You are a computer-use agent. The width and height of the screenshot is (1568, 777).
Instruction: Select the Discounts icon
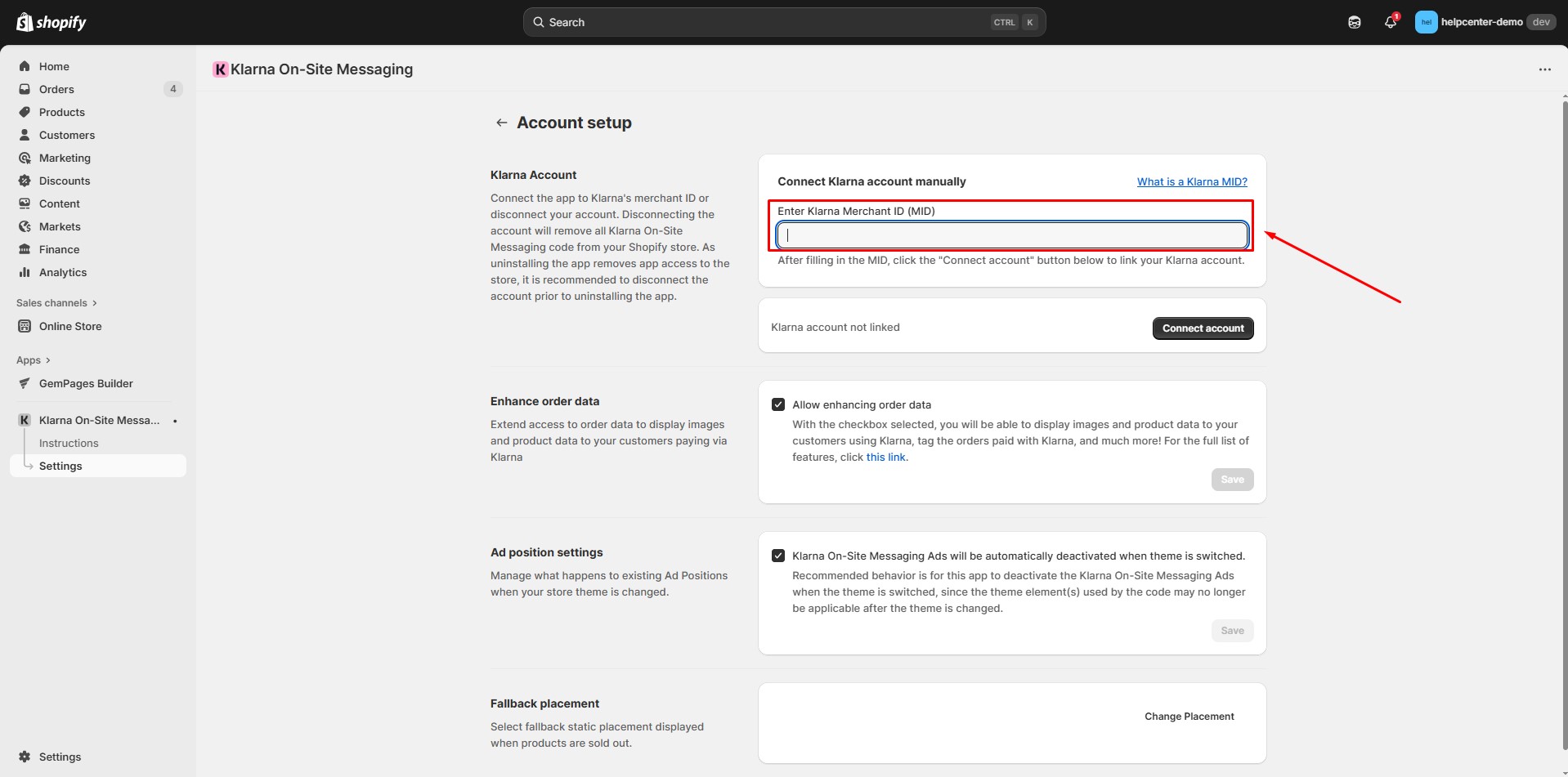tap(25, 181)
